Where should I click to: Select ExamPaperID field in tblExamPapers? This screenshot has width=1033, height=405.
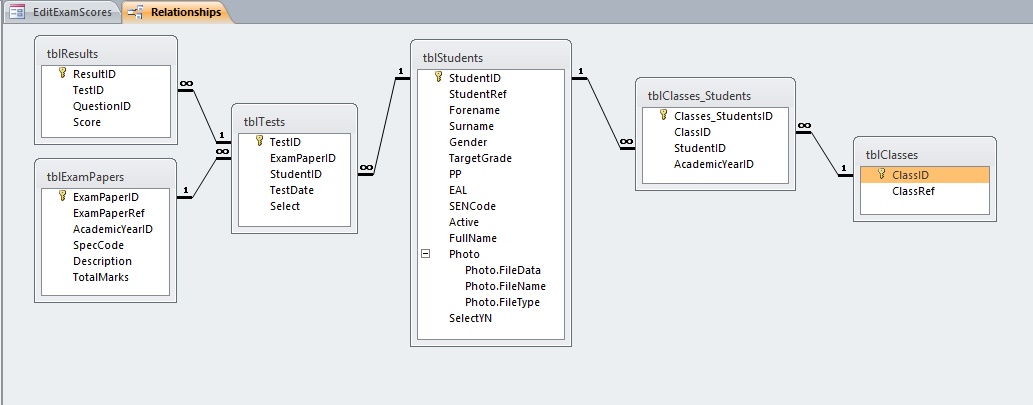105,196
